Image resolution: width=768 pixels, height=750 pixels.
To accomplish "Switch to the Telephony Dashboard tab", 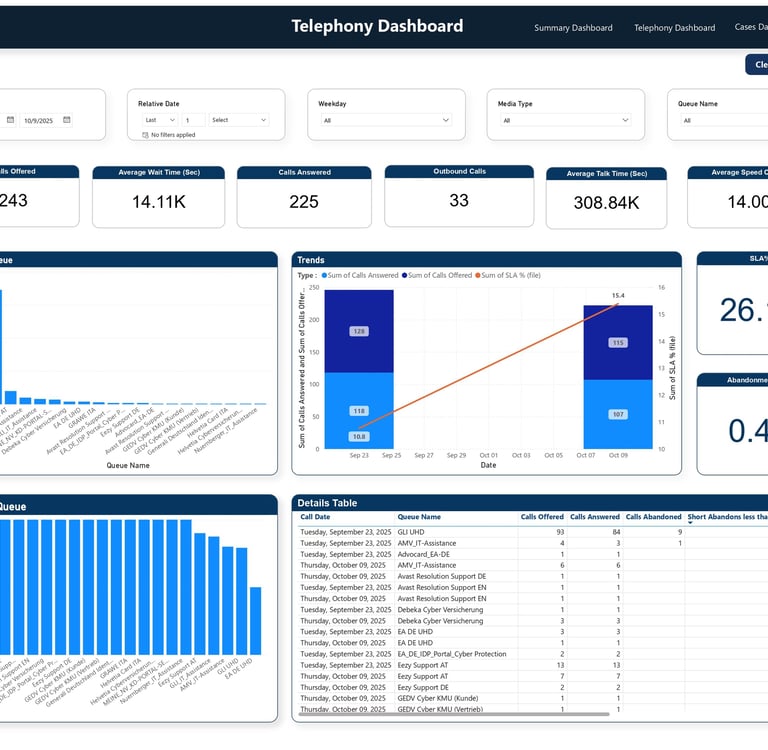I will click(674, 28).
